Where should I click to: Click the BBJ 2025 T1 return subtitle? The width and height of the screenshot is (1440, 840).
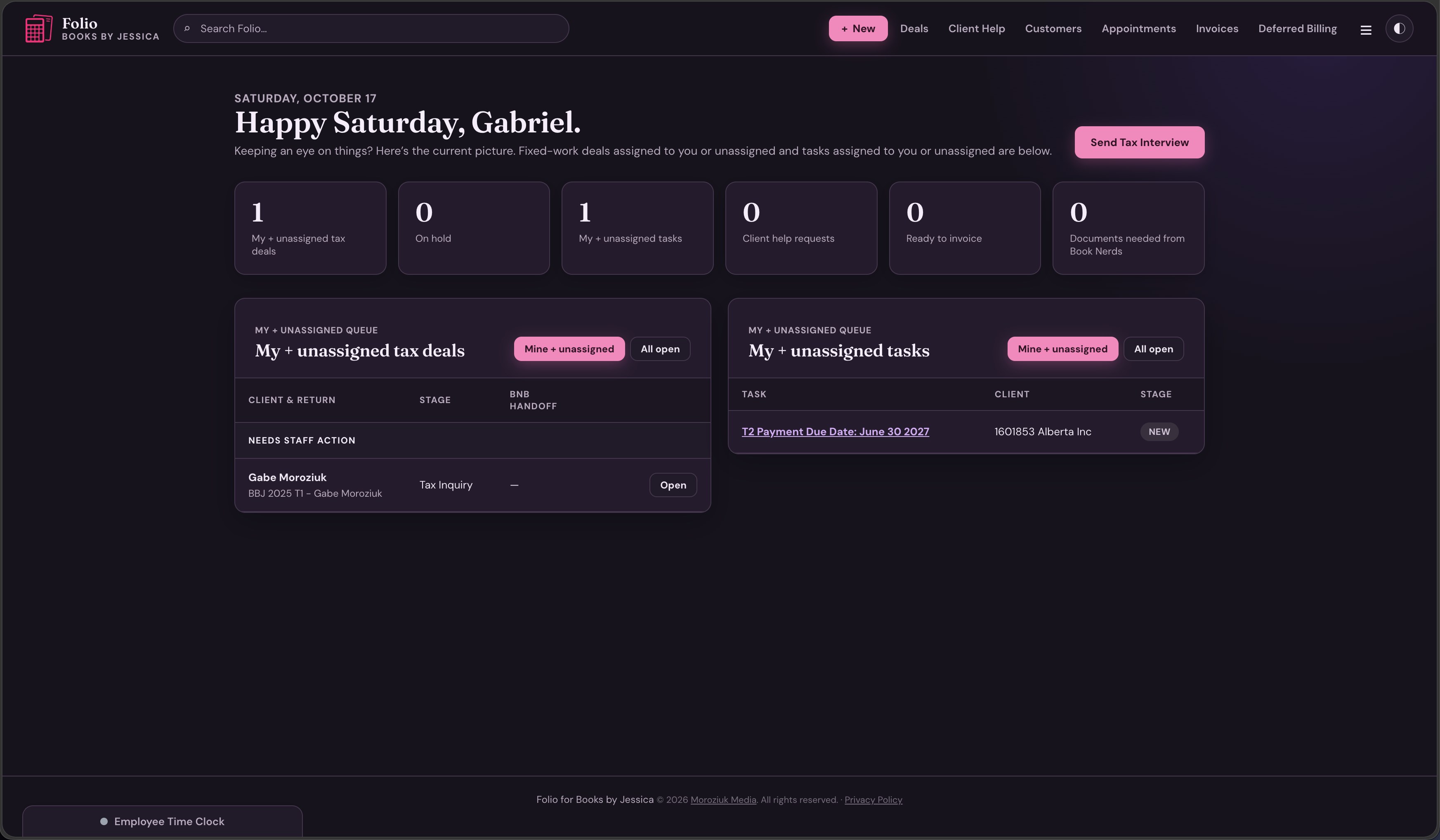click(x=315, y=494)
